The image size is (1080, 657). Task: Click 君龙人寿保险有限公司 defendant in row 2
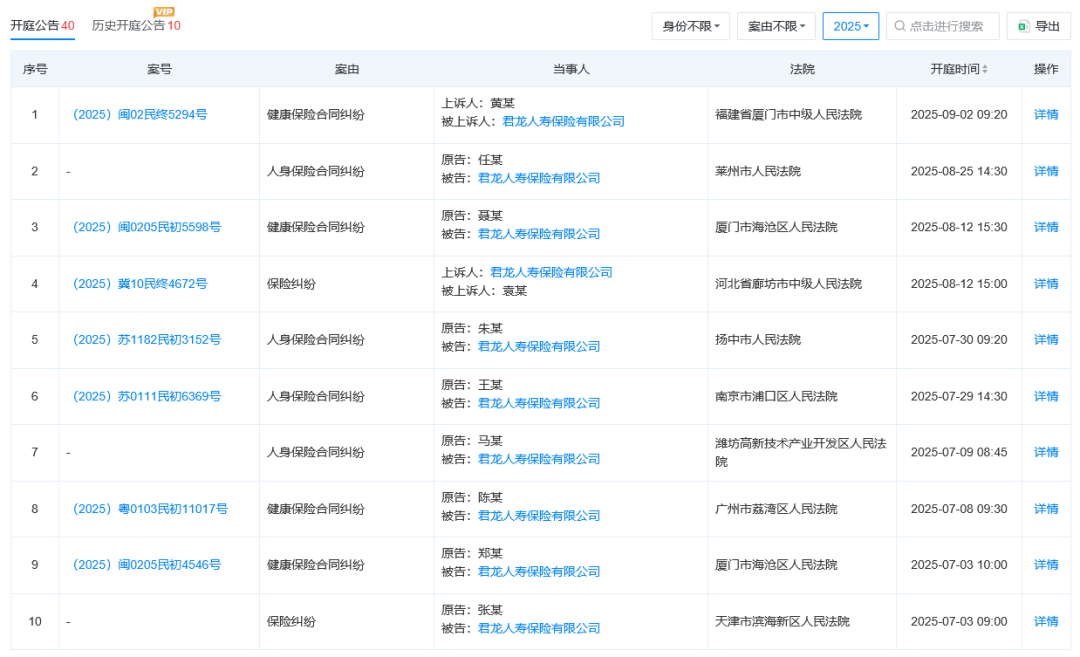click(x=539, y=178)
